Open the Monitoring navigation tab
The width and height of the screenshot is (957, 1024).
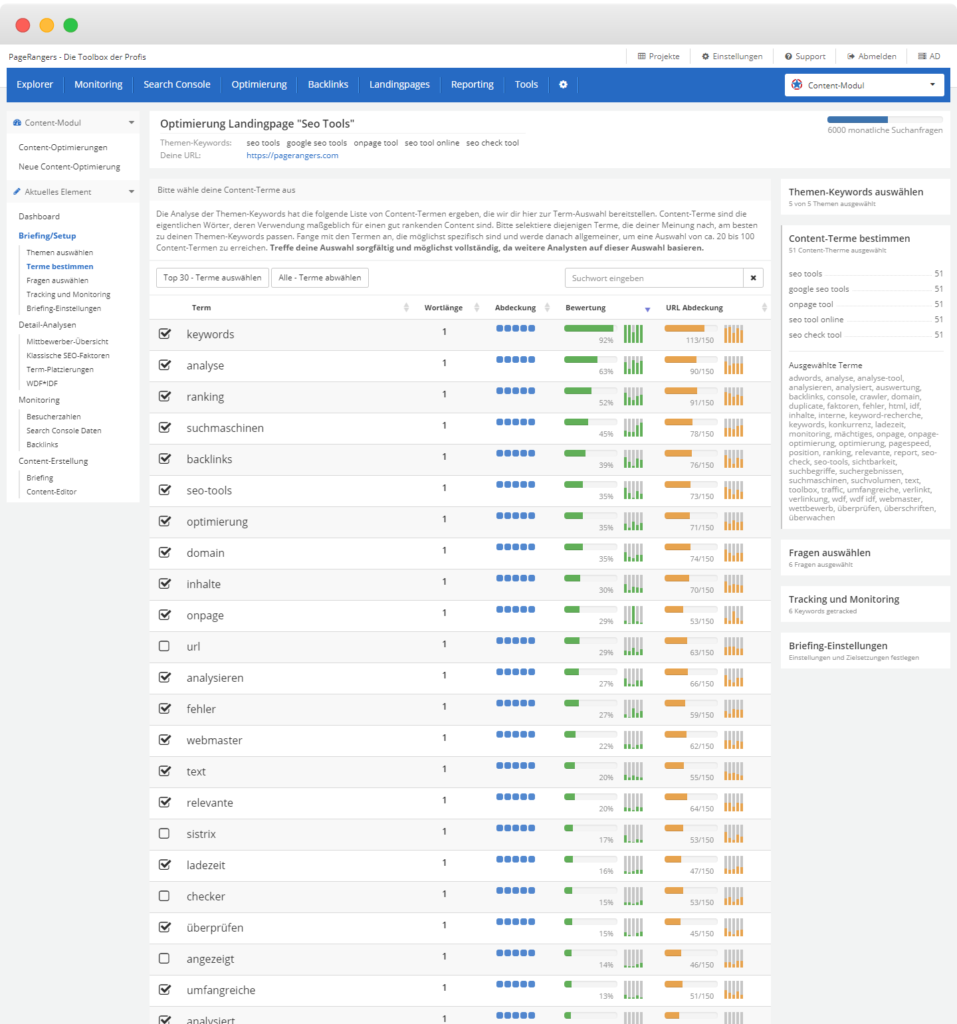(x=98, y=85)
